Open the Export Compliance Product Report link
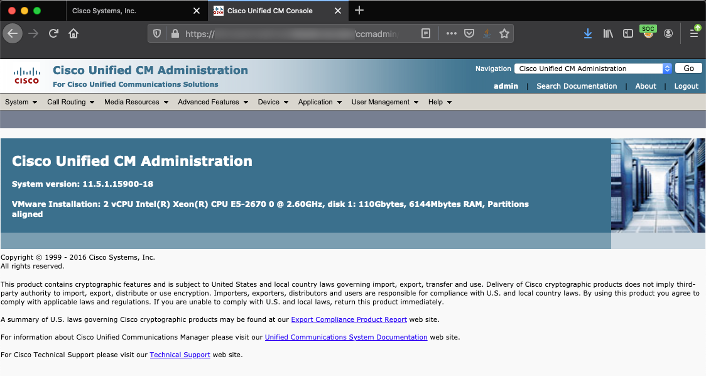This screenshot has height=376, width=706. tap(349, 320)
